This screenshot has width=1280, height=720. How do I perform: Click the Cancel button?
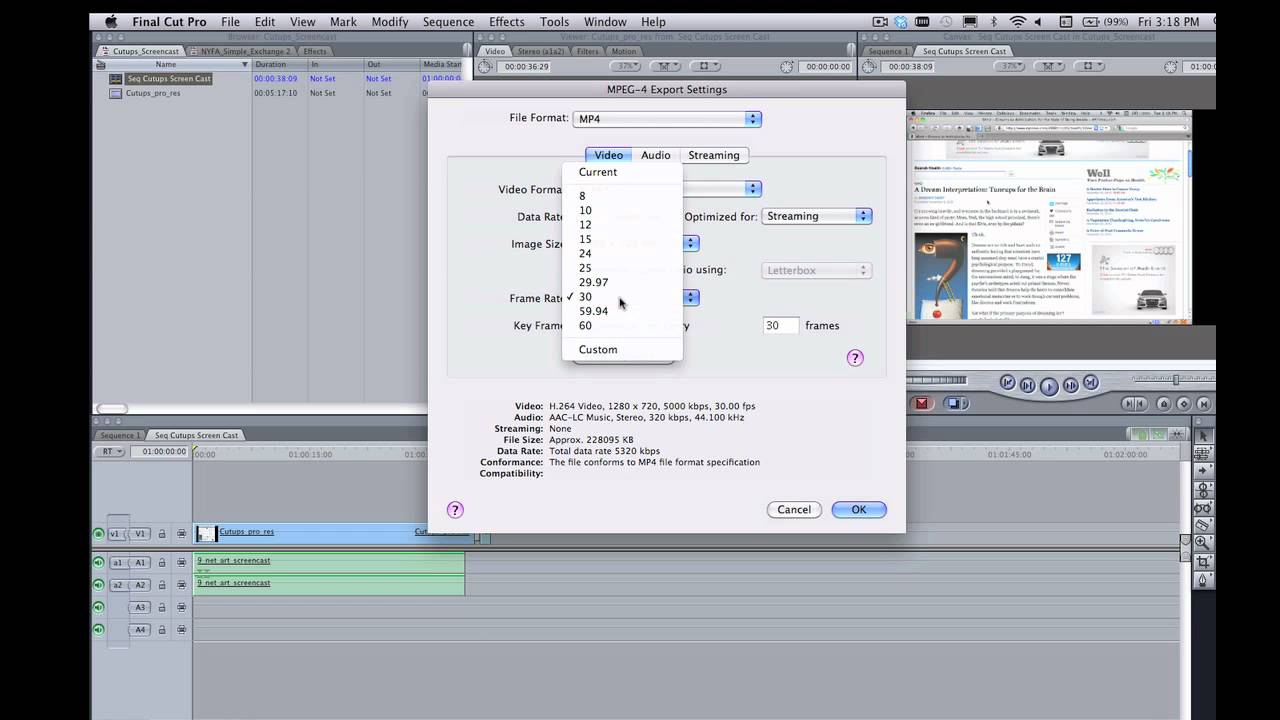(x=794, y=510)
